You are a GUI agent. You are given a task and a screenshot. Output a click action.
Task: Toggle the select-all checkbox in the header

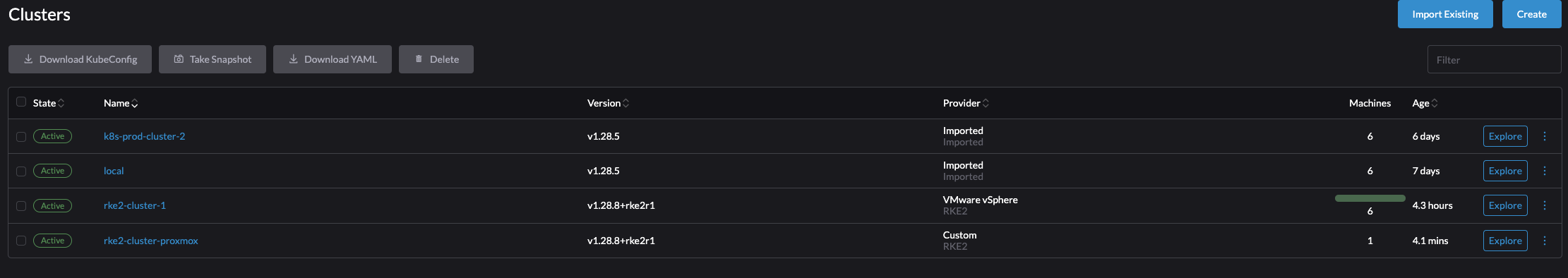point(21,102)
